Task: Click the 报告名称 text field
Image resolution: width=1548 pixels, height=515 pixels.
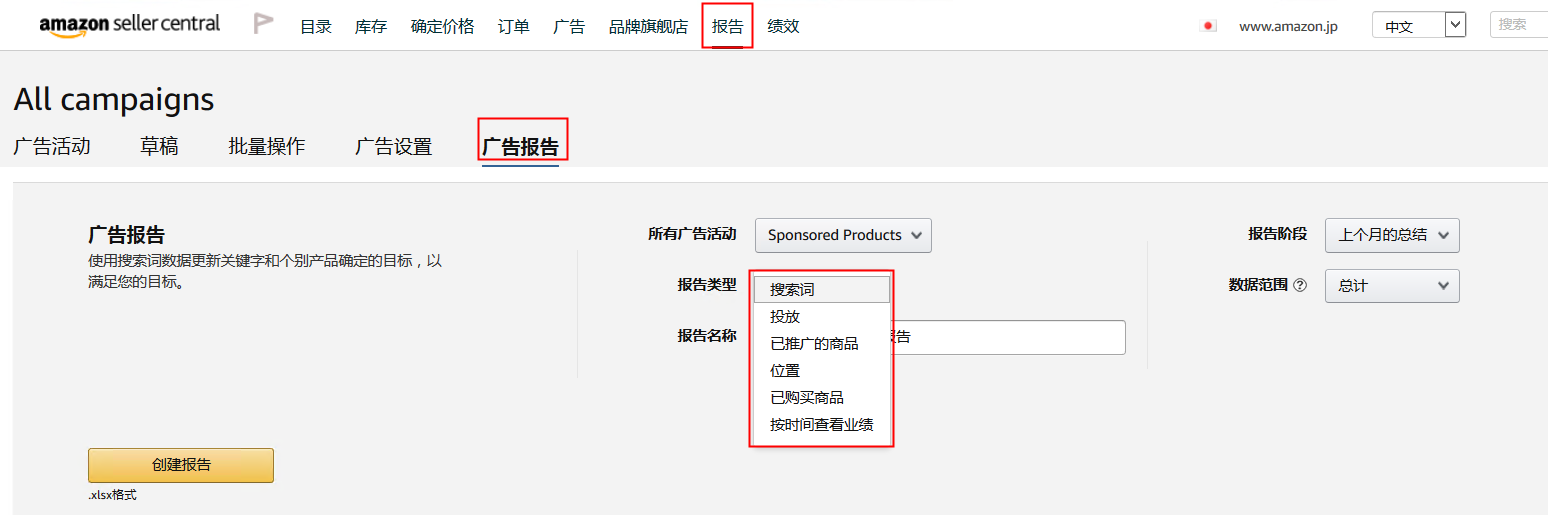Action: 1010,338
